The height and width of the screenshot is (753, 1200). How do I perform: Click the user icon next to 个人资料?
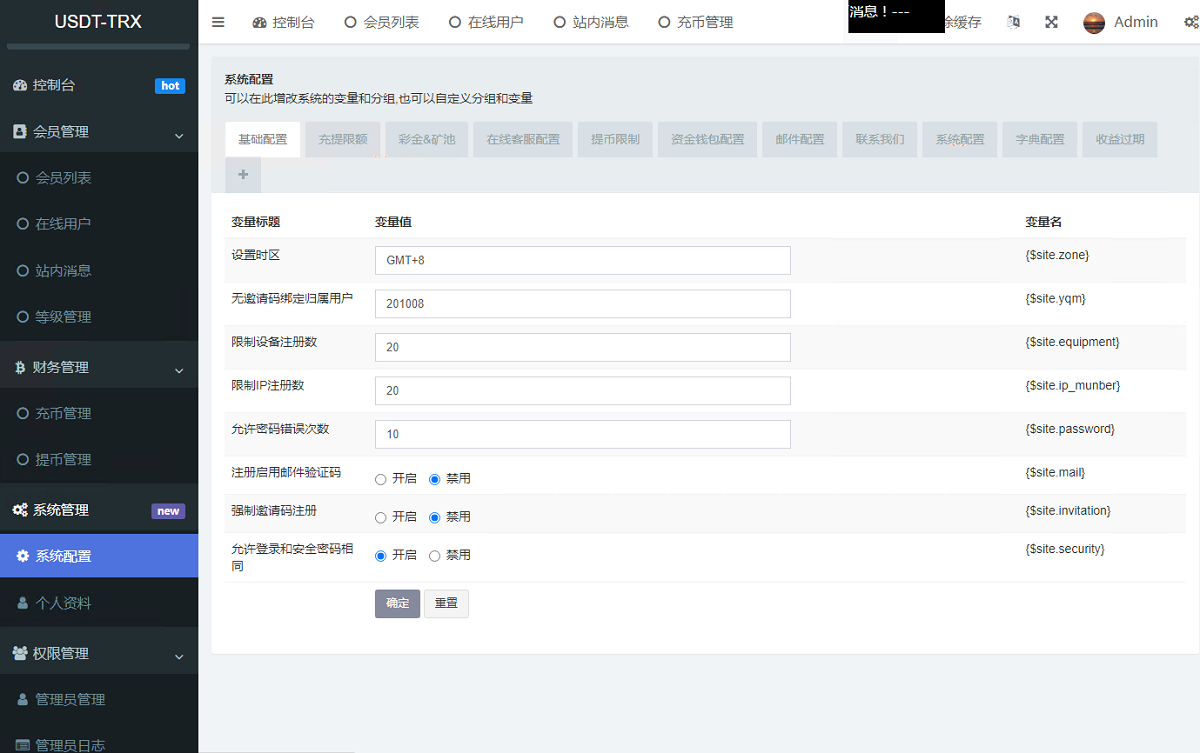tap(23, 603)
